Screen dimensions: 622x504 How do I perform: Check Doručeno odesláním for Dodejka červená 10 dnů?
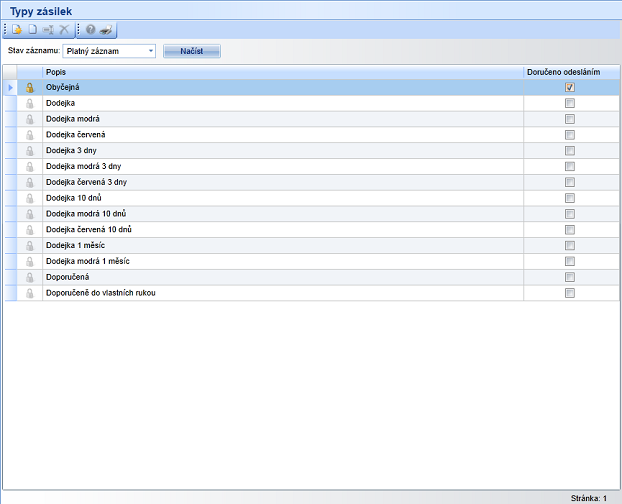[x=570, y=230]
